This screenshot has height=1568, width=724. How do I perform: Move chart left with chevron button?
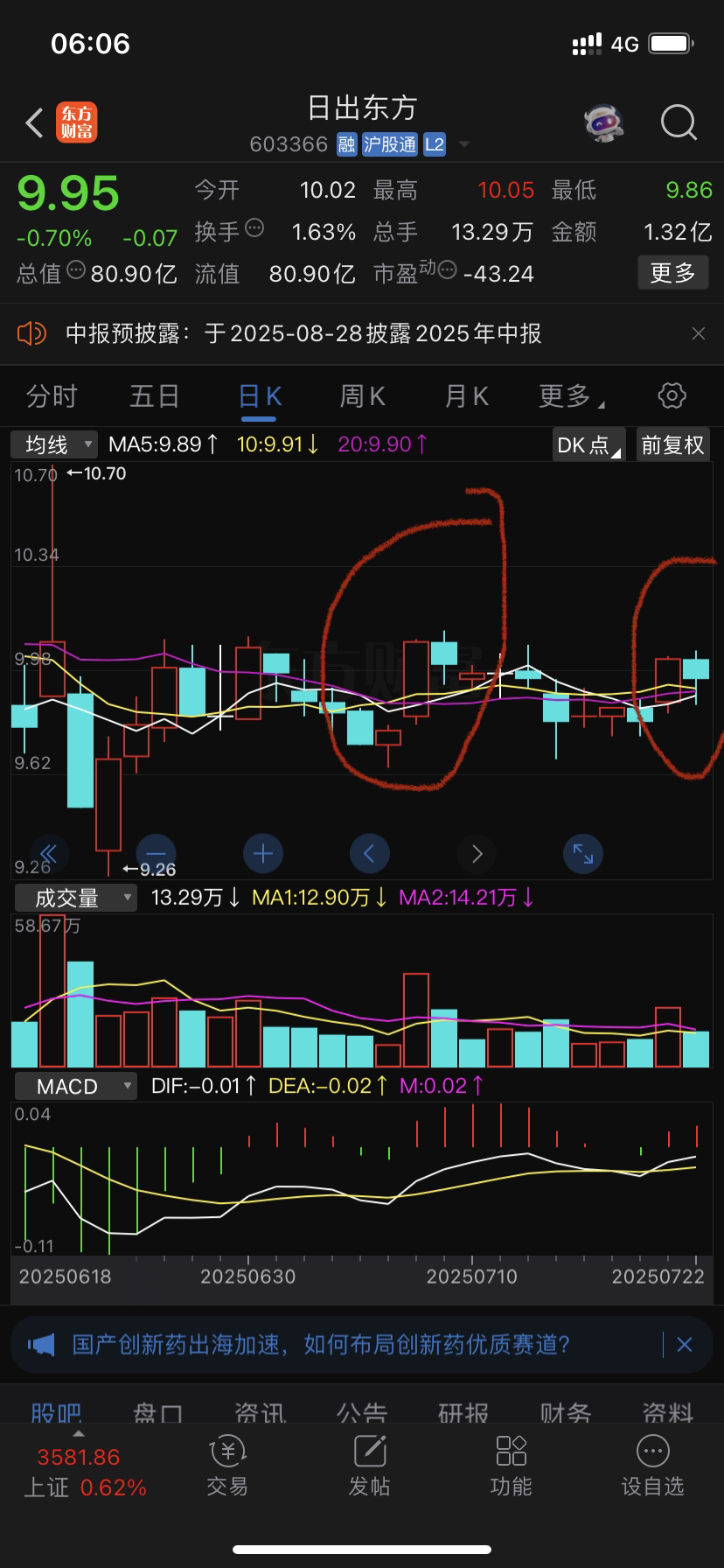pos(369,853)
